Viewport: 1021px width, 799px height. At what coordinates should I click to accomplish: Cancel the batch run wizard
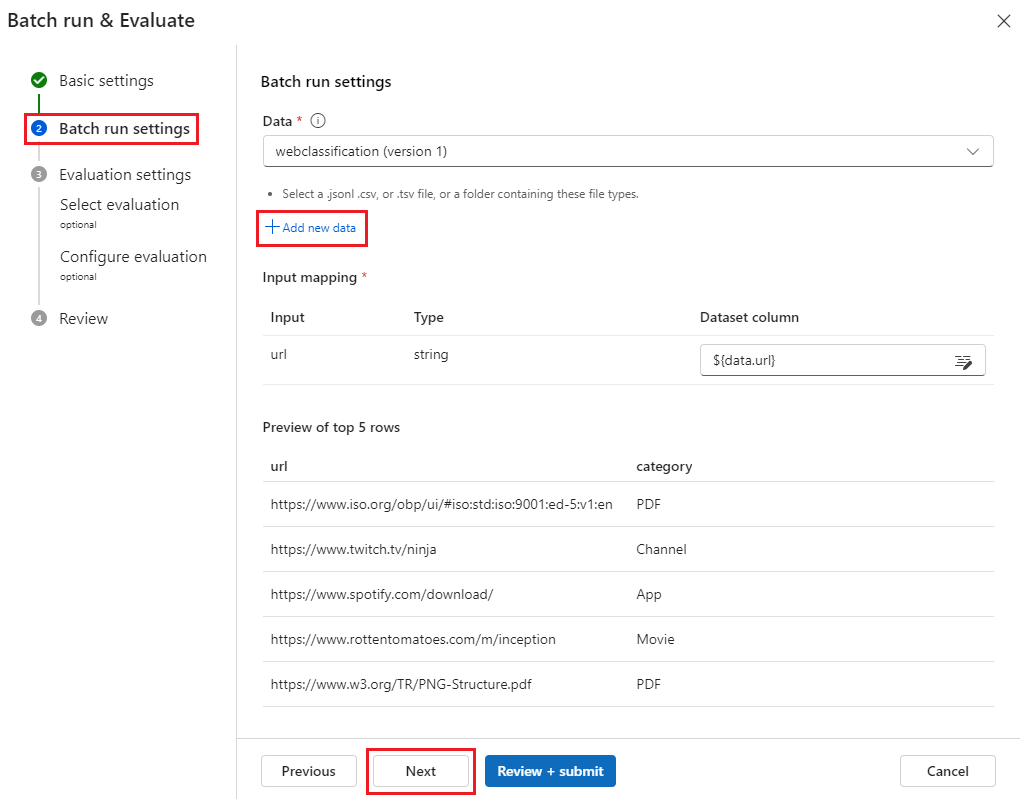click(x=947, y=771)
